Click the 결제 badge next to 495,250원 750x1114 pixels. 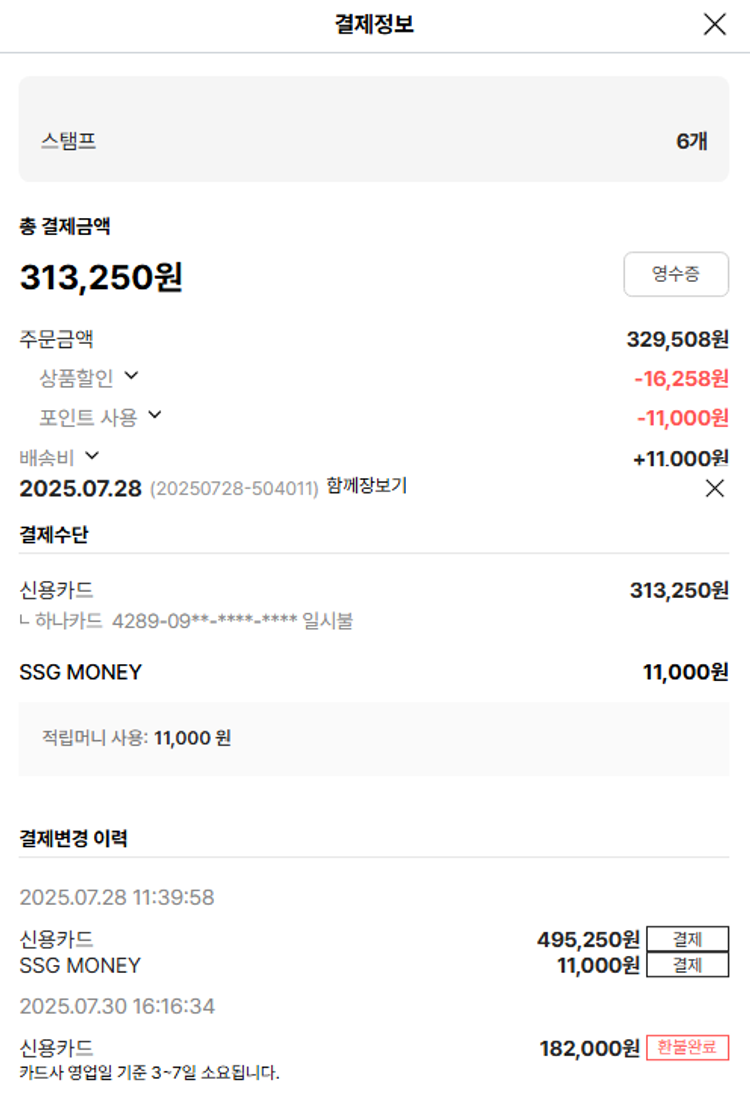688,939
